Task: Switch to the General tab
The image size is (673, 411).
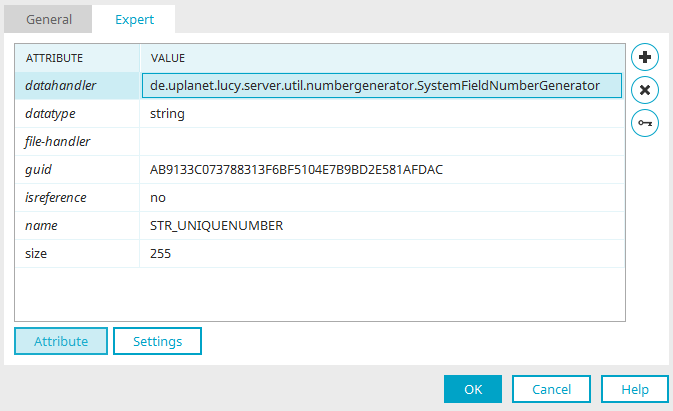Action: tap(48, 19)
